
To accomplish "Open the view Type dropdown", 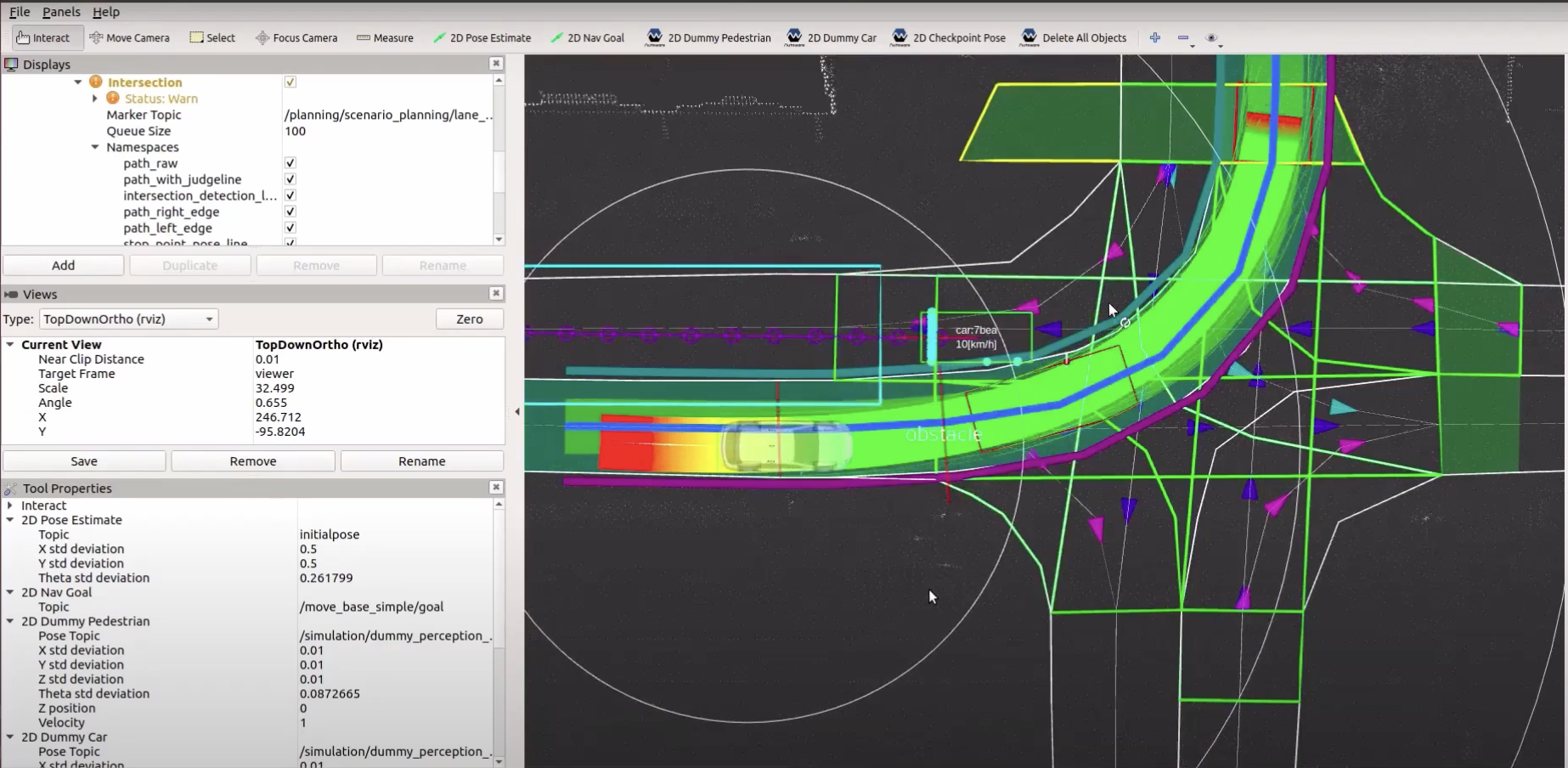I will 128,319.
